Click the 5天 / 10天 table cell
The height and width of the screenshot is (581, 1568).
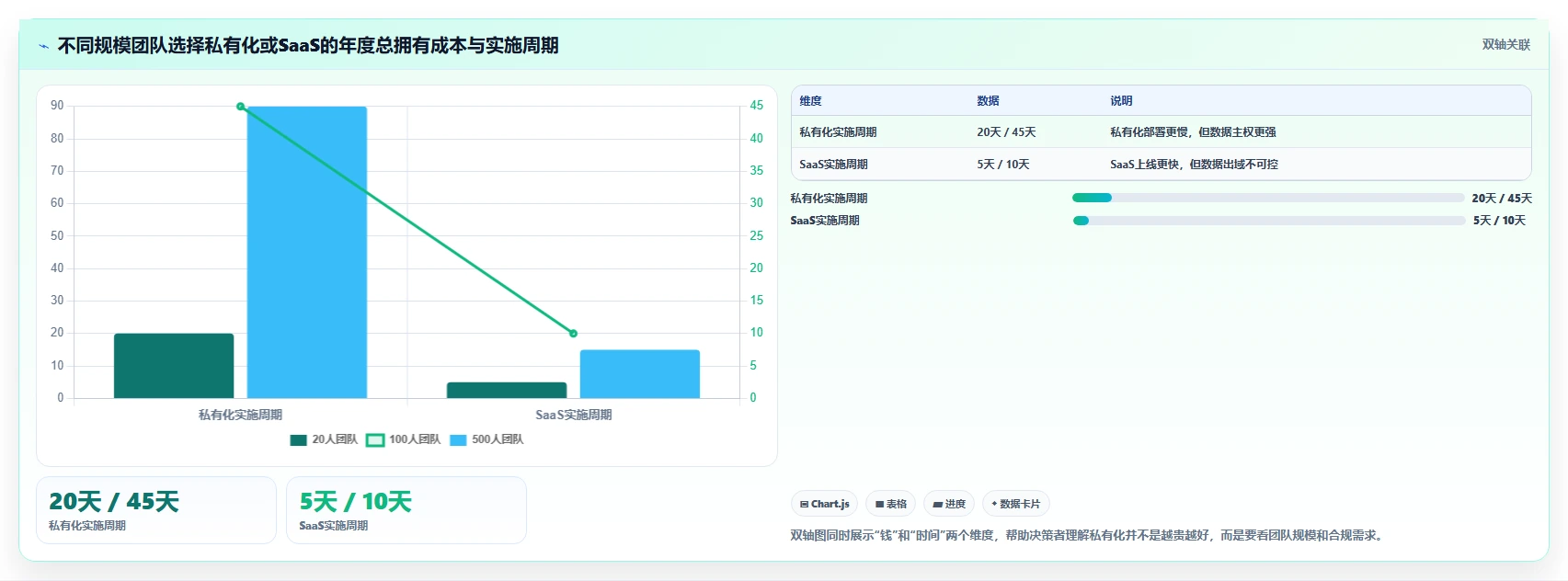1003,165
